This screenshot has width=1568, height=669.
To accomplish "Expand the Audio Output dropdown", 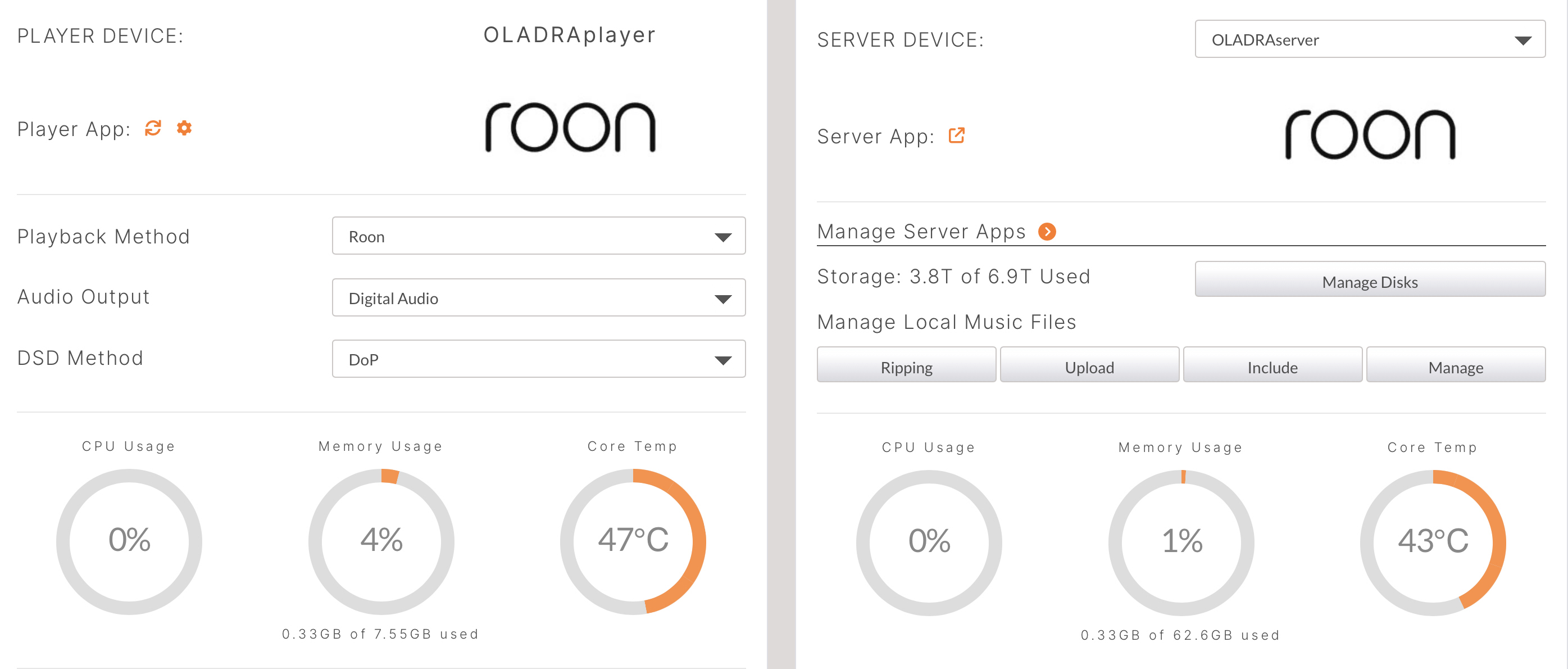I will click(538, 298).
